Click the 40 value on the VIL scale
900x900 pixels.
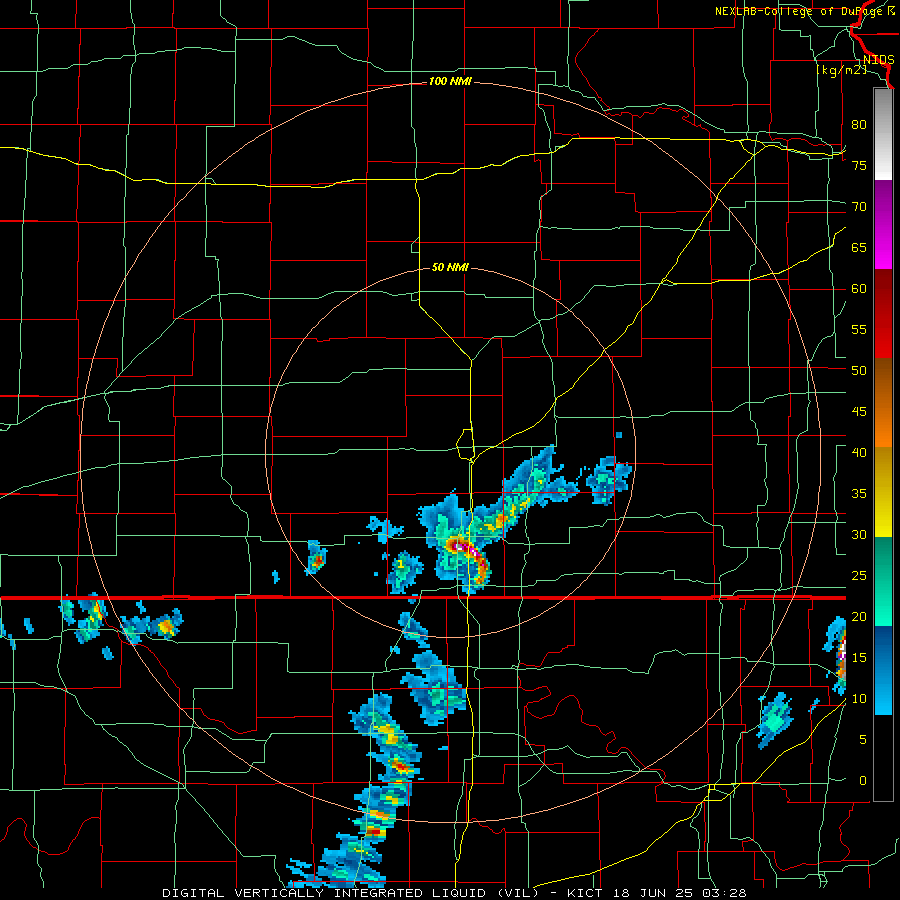(859, 452)
